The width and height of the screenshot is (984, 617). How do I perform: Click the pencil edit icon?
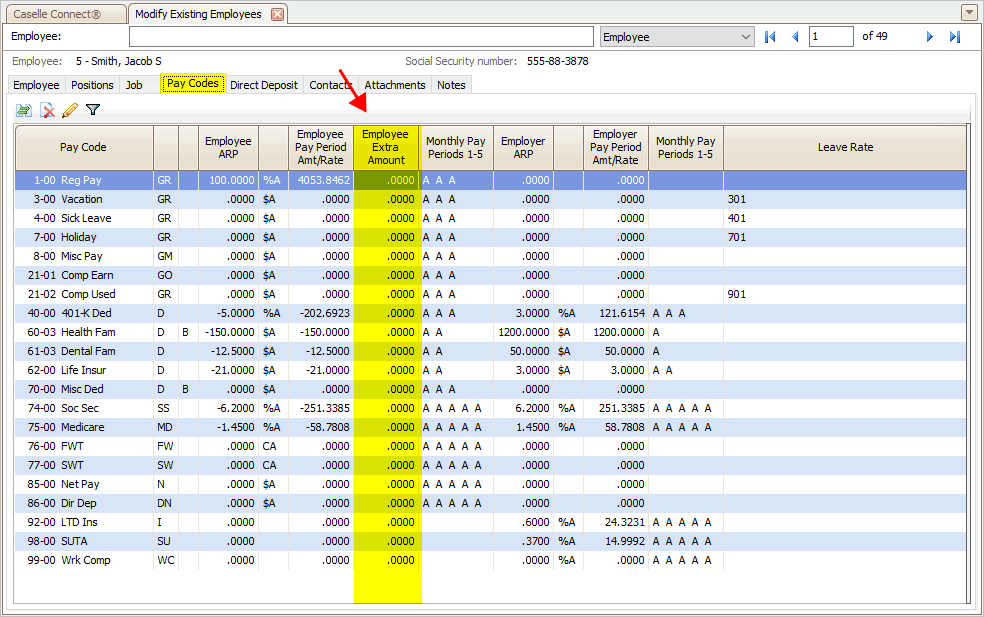coord(70,110)
